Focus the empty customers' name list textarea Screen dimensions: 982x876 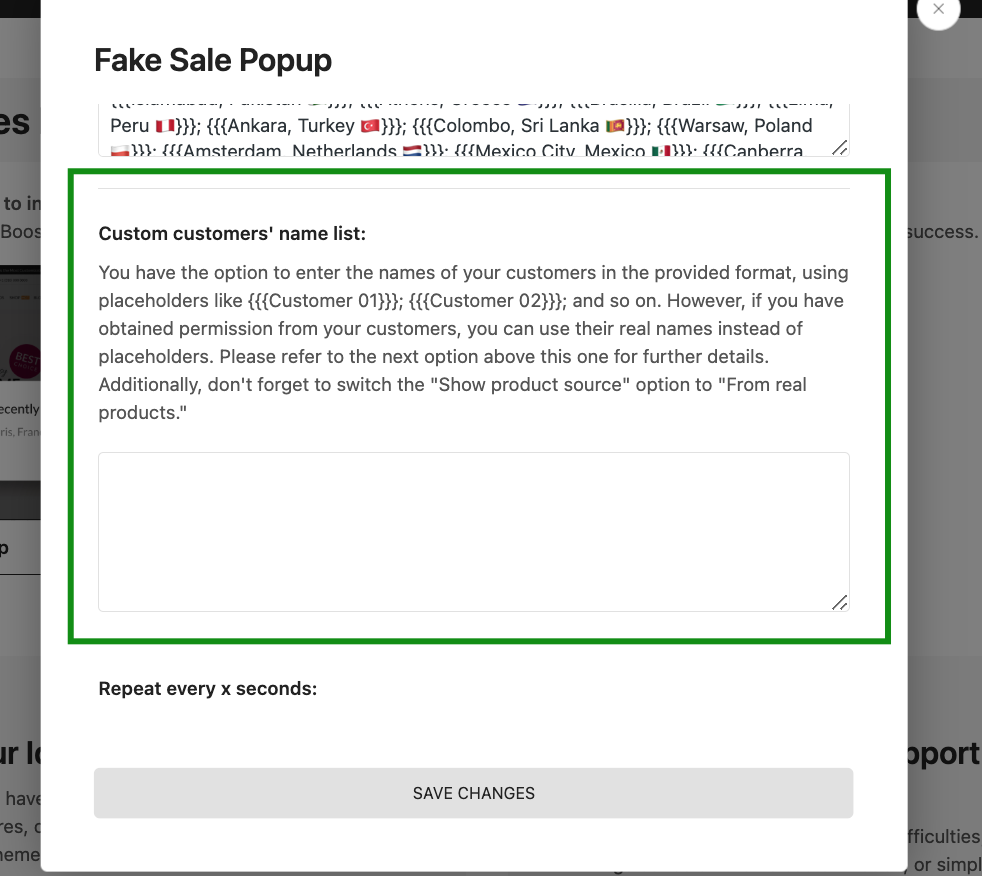tap(473, 532)
